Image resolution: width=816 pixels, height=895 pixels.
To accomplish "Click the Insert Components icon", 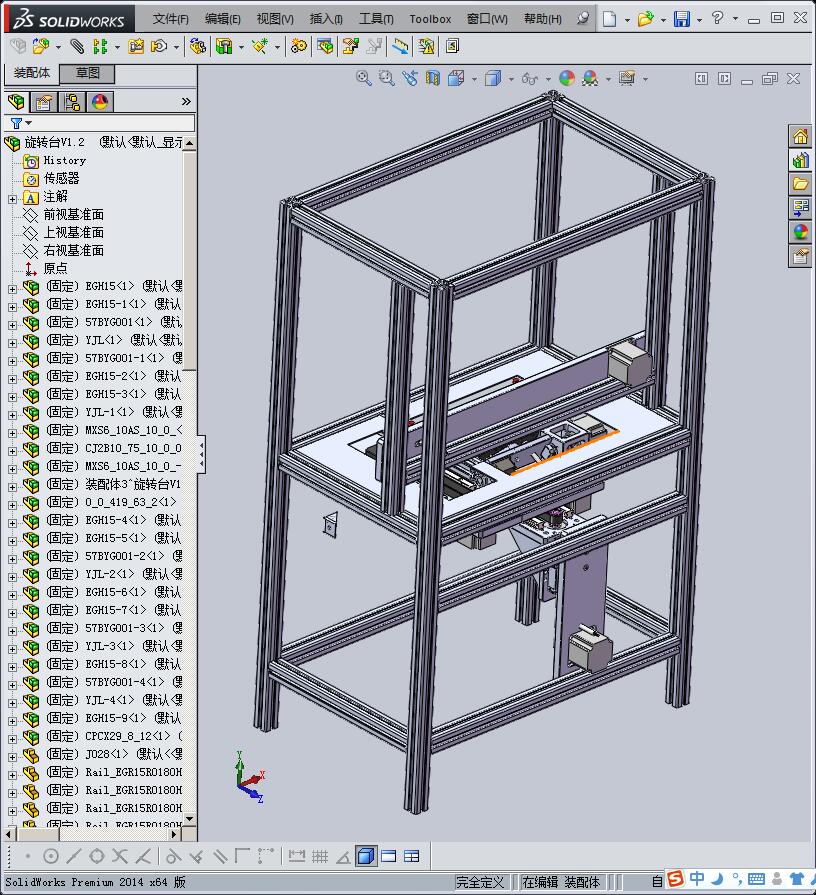I will pyautogui.click(x=41, y=46).
